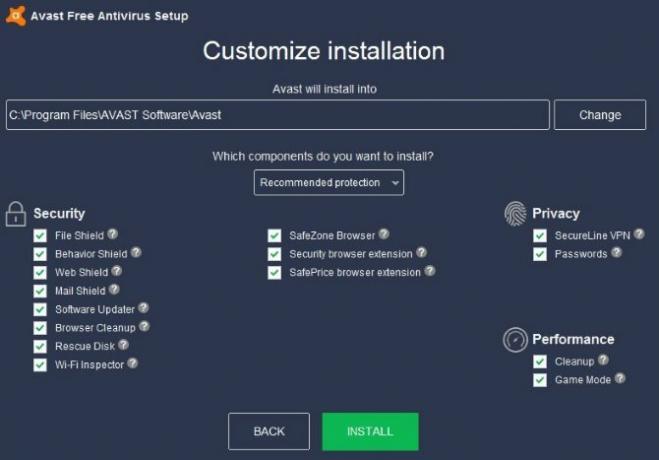Image resolution: width=659 pixels, height=460 pixels.
Task: Toggle the Game Mode checkbox
Action: coord(540,380)
